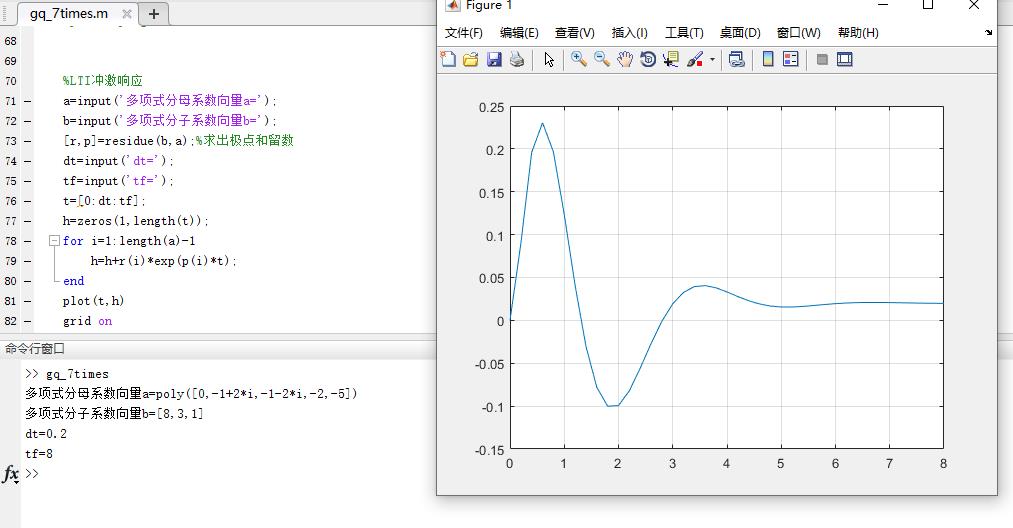1013x528 pixels.
Task: Print the figure using printer icon
Action: pos(517,59)
